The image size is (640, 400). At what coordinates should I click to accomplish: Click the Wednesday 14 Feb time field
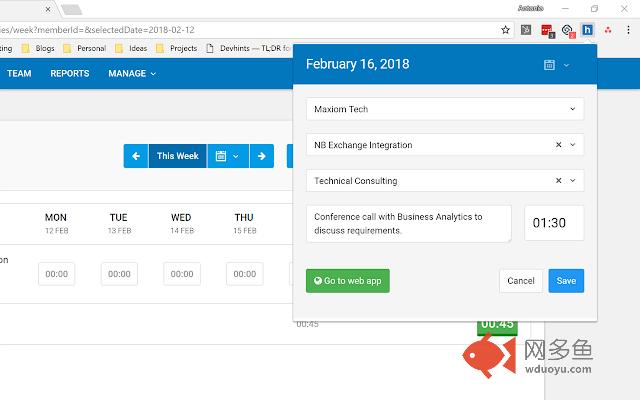[182, 274]
